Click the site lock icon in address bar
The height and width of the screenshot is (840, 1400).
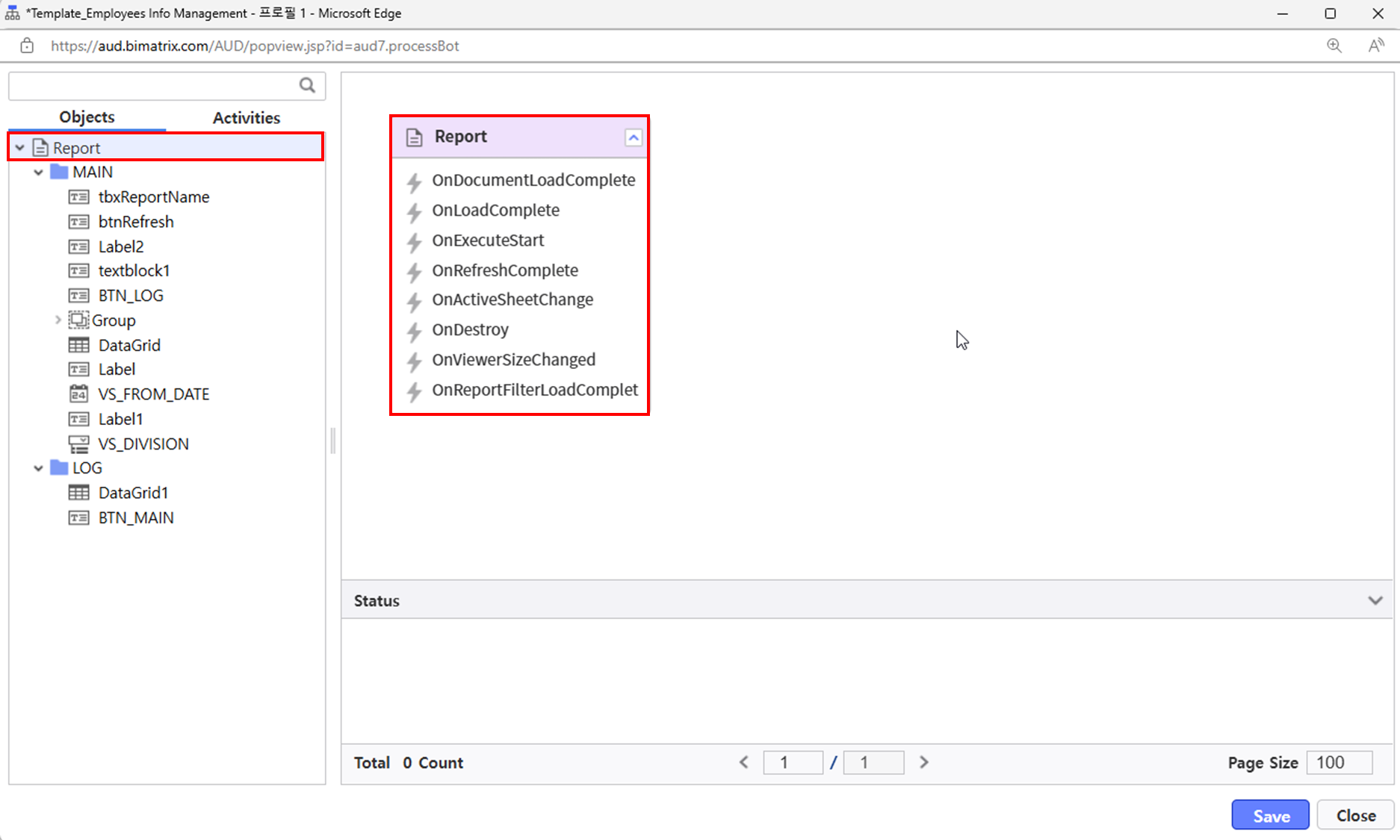27,46
